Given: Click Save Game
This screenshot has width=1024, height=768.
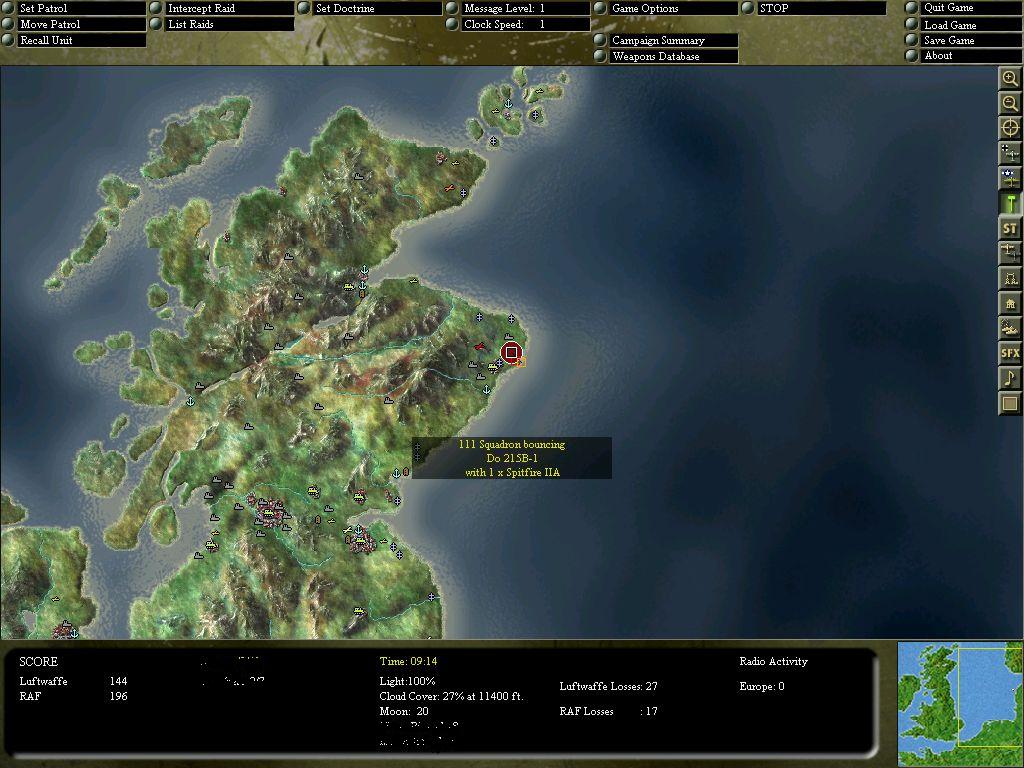Looking at the screenshot, I should 964,40.
